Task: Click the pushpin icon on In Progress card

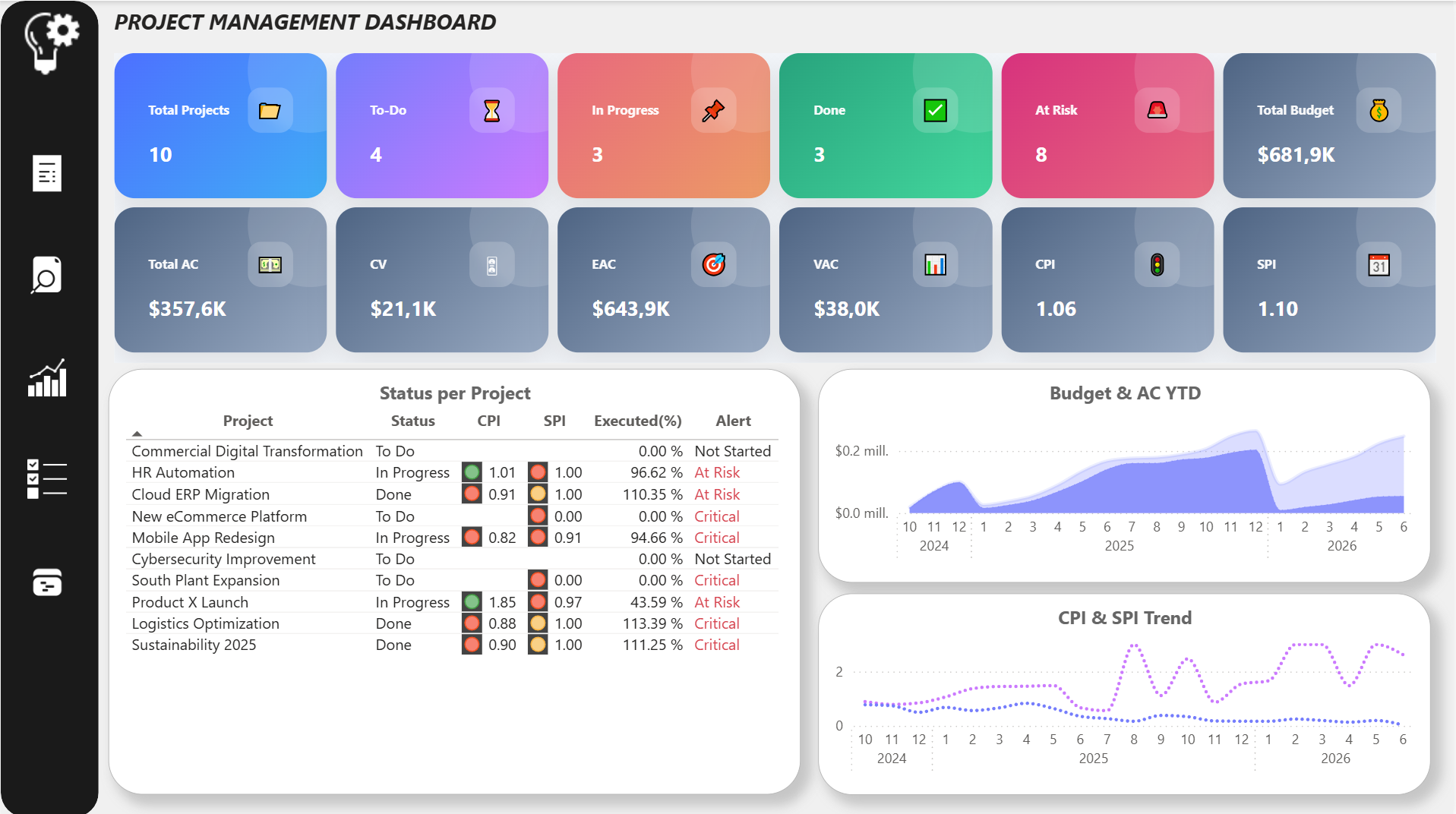Action: click(713, 111)
